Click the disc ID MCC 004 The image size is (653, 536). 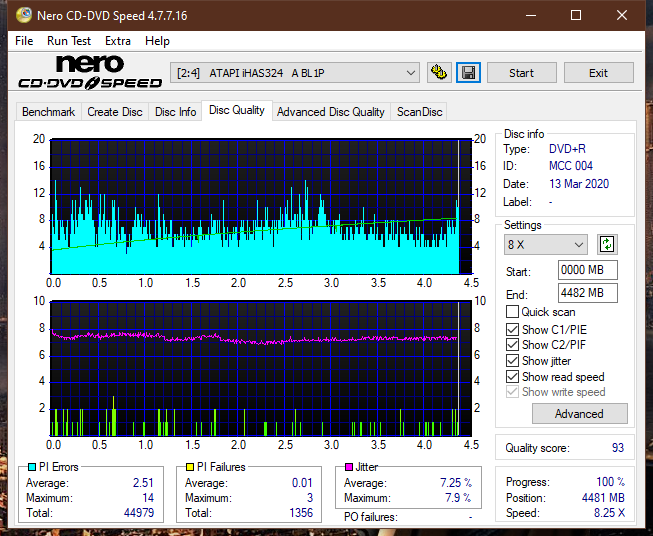coord(571,166)
